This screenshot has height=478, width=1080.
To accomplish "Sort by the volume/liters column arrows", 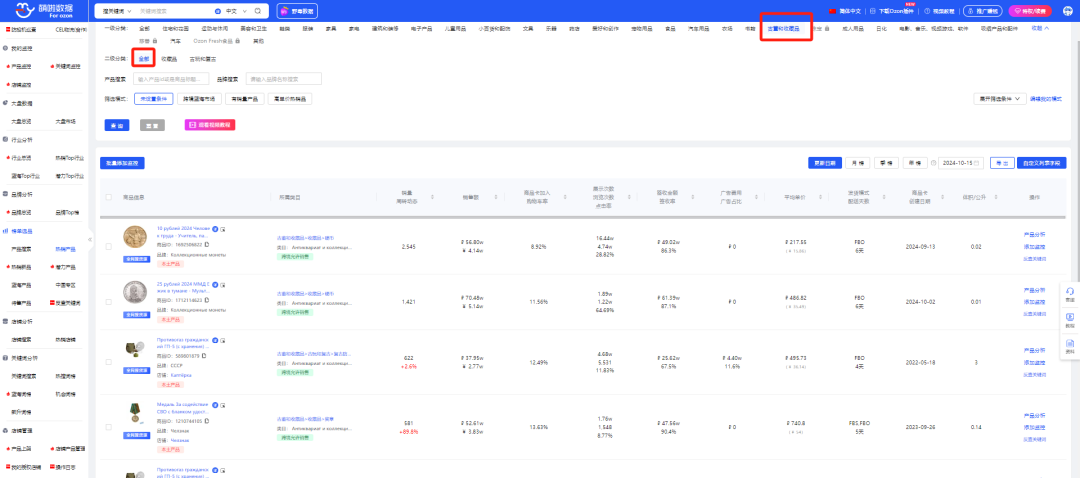I will pyautogui.click(x=994, y=198).
